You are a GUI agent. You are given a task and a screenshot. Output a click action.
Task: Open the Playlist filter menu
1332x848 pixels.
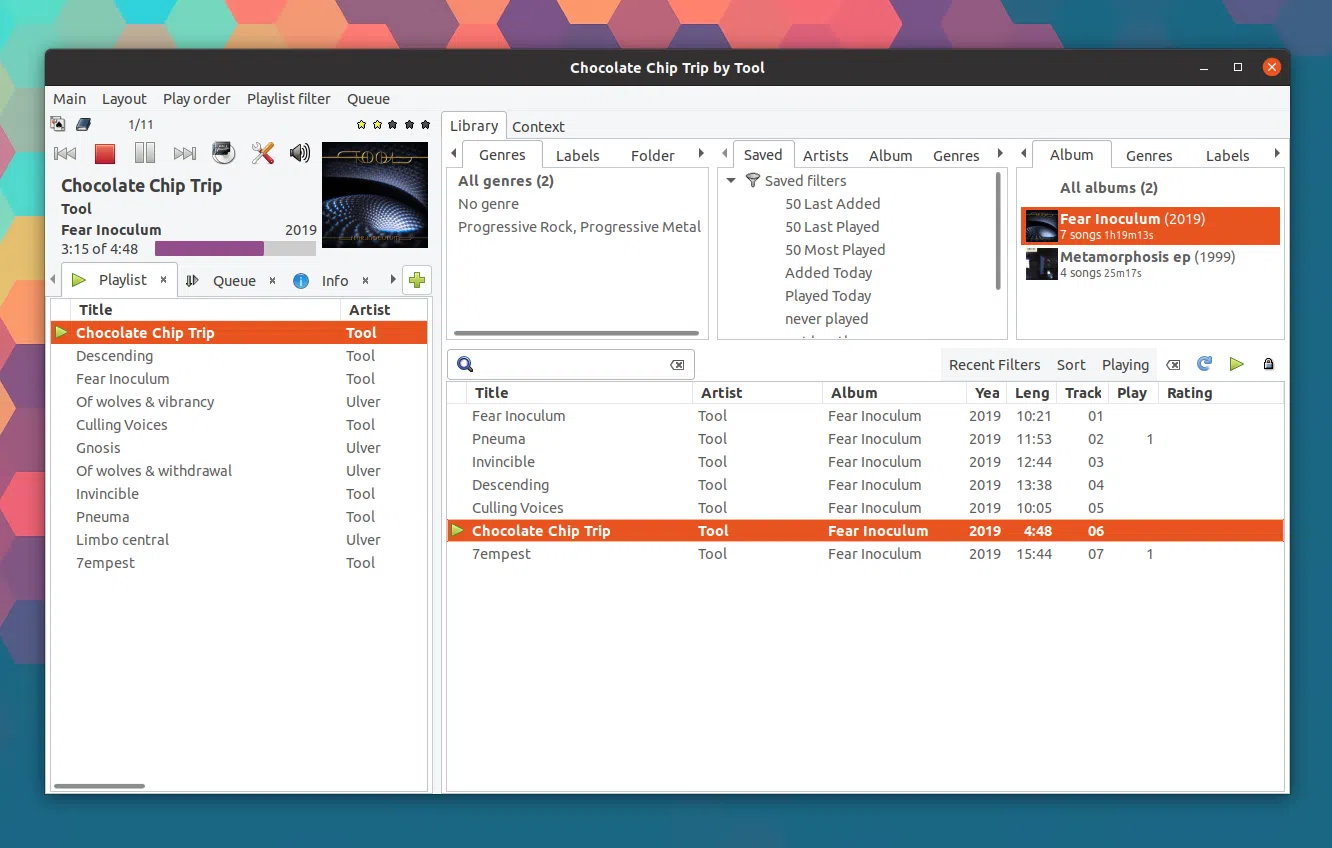tap(289, 99)
